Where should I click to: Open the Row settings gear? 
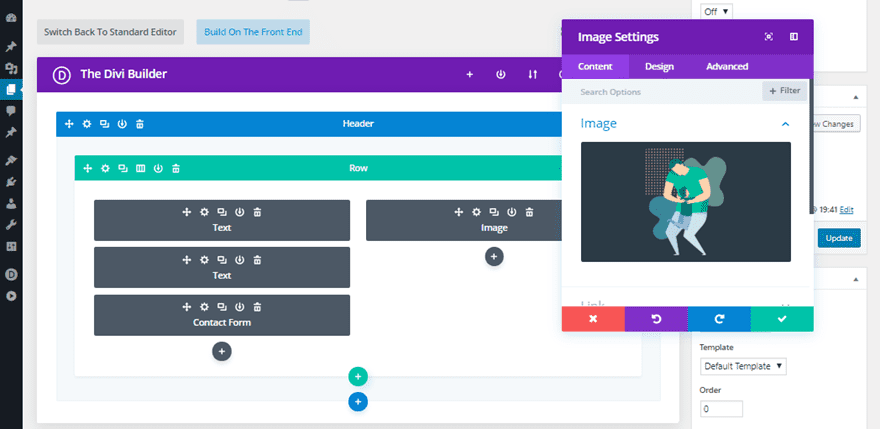[x=105, y=168]
